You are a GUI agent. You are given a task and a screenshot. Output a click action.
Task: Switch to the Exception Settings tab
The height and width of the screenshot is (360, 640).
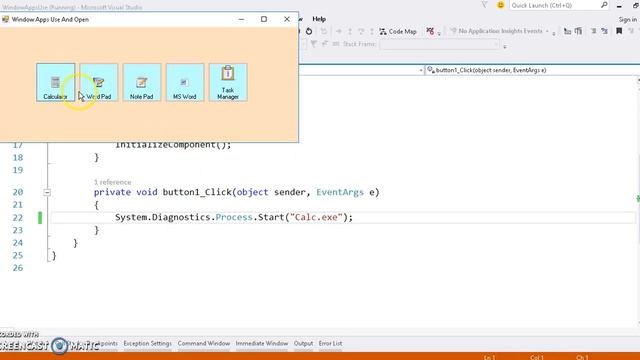click(147, 344)
